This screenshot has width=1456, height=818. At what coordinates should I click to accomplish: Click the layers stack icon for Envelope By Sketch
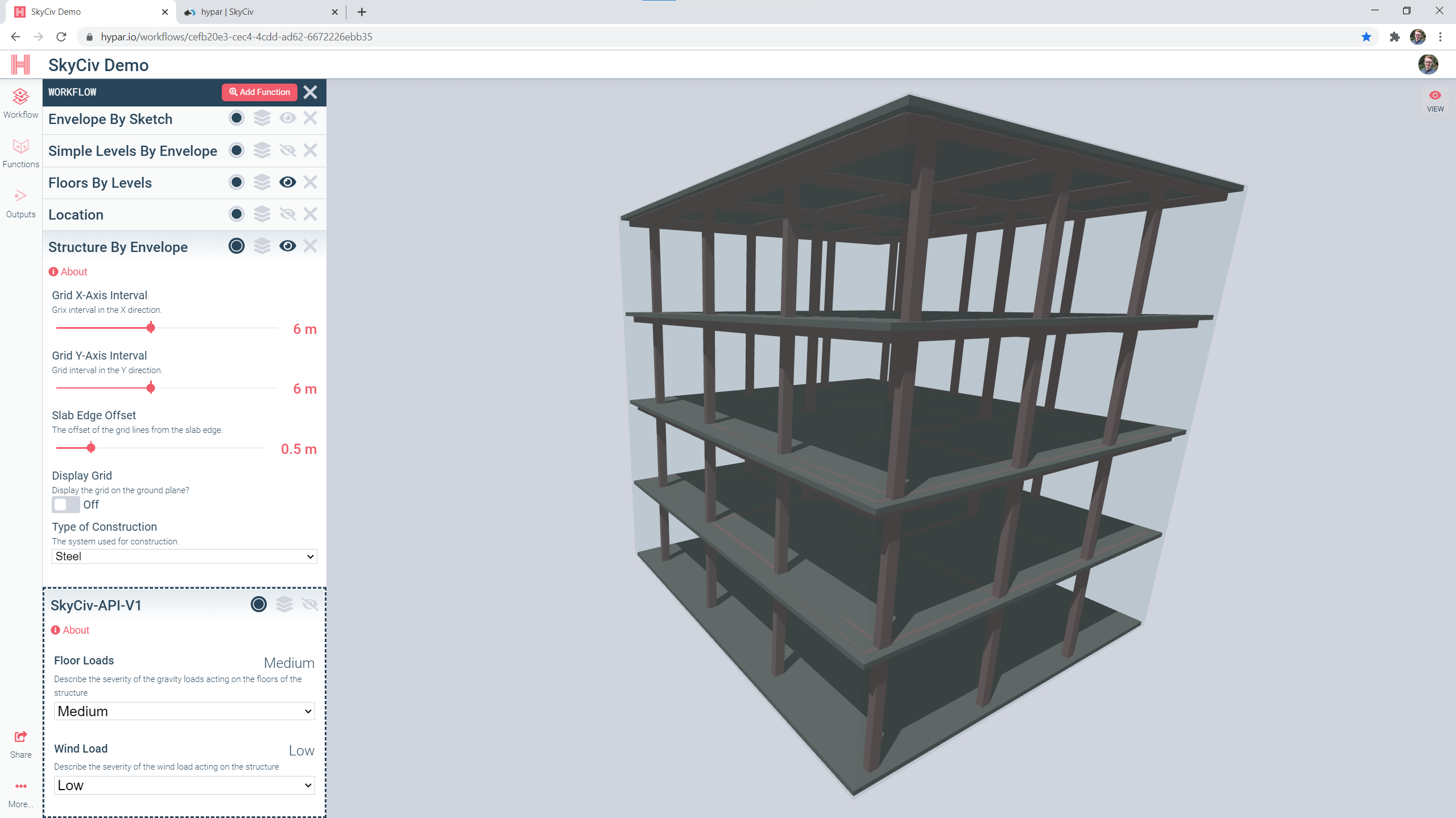262,118
